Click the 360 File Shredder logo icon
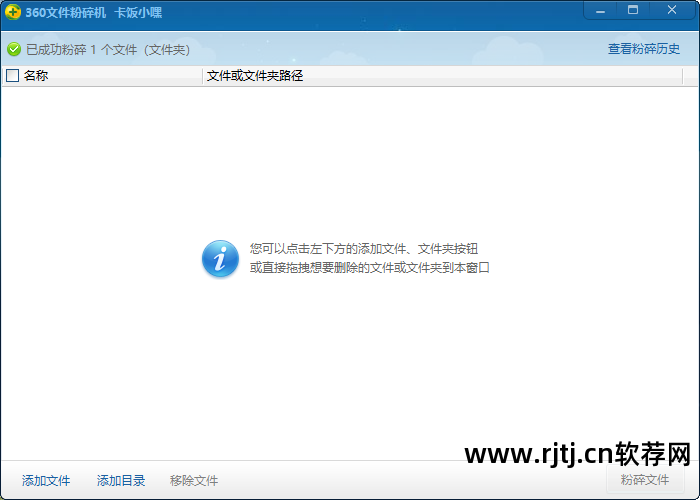 pos(13,12)
